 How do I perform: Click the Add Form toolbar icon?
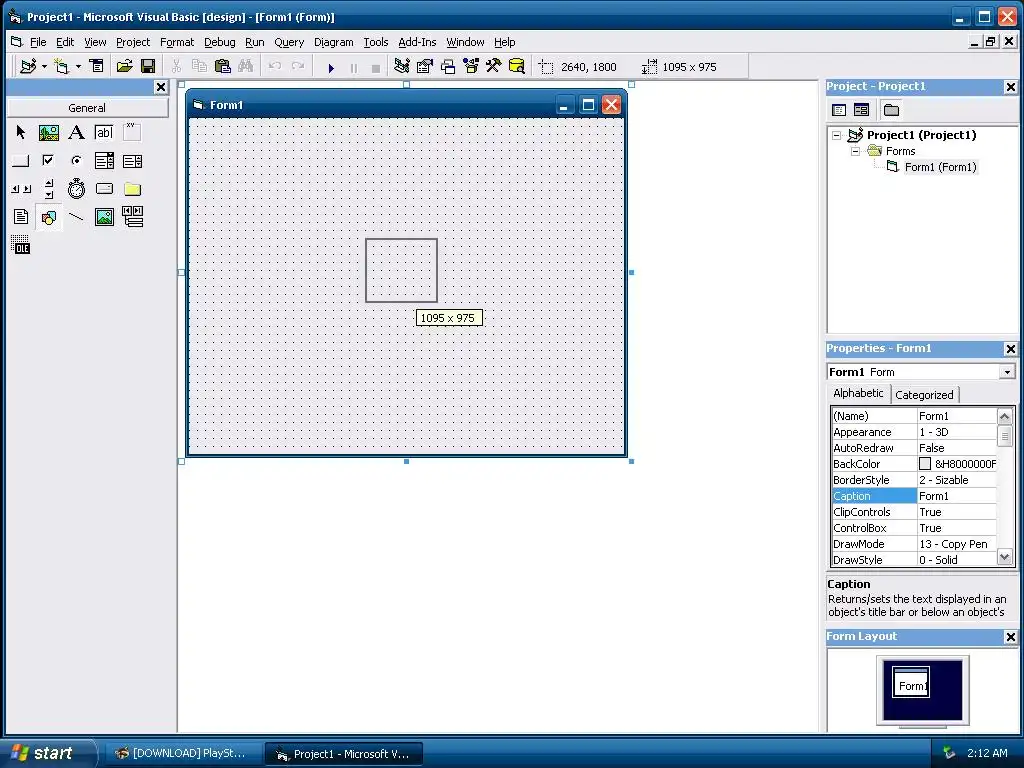pyautogui.click(x=61, y=67)
